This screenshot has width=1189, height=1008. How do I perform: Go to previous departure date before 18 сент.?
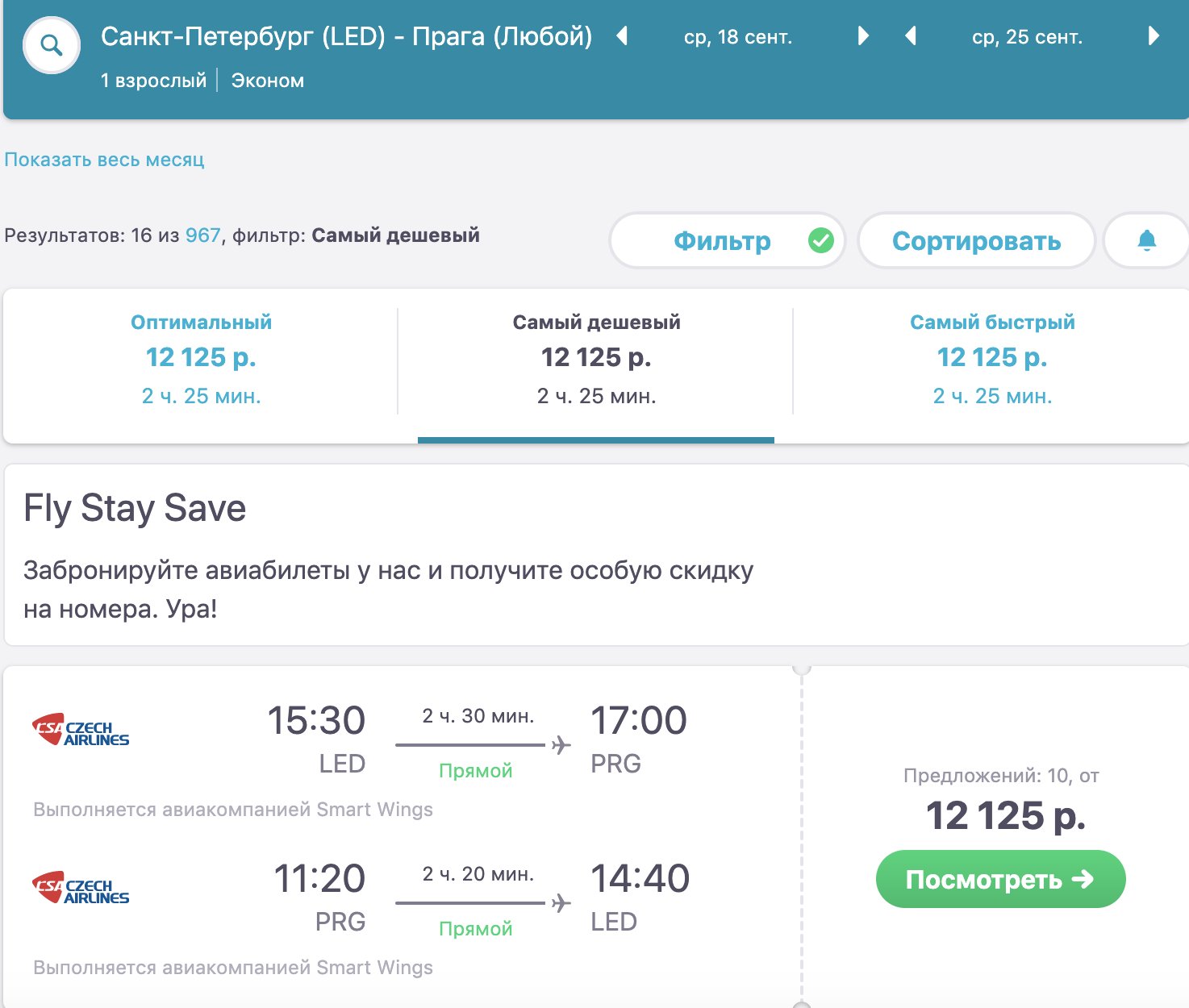pyautogui.click(x=622, y=36)
